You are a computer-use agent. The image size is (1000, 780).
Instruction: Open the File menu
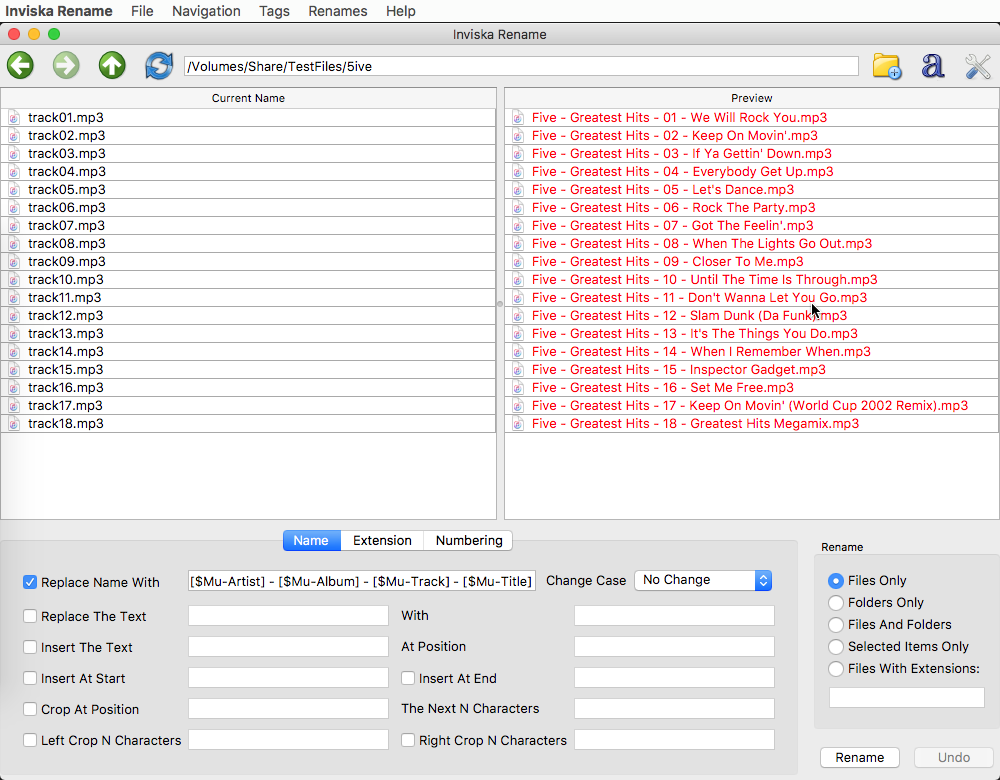click(142, 11)
